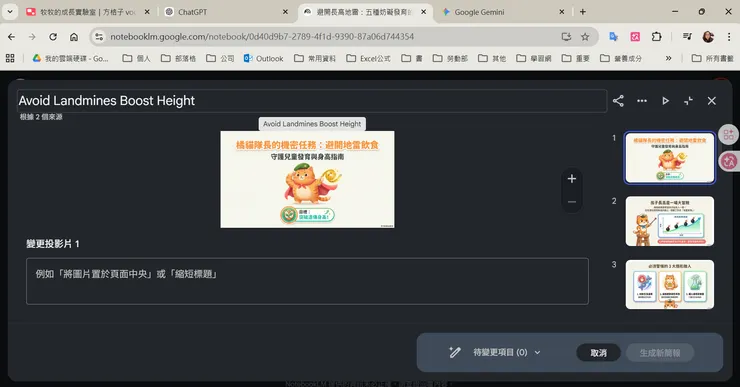Go back with the browser back arrow

11,37
